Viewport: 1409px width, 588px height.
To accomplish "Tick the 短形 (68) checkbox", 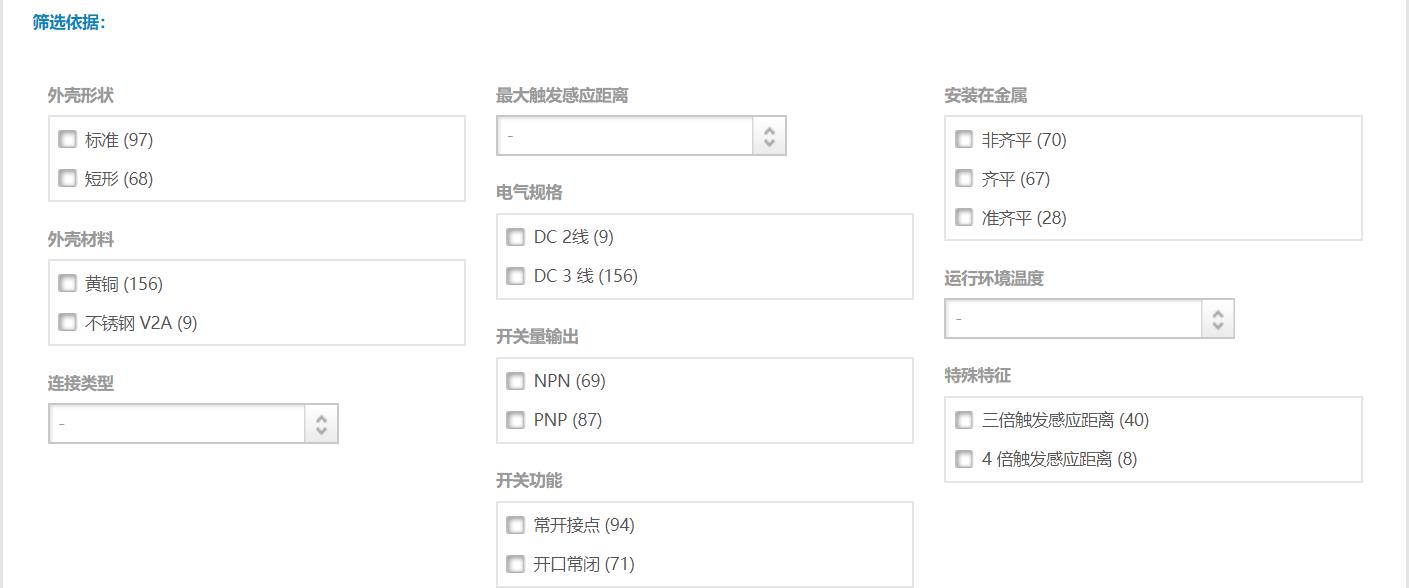I will (x=67, y=178).
